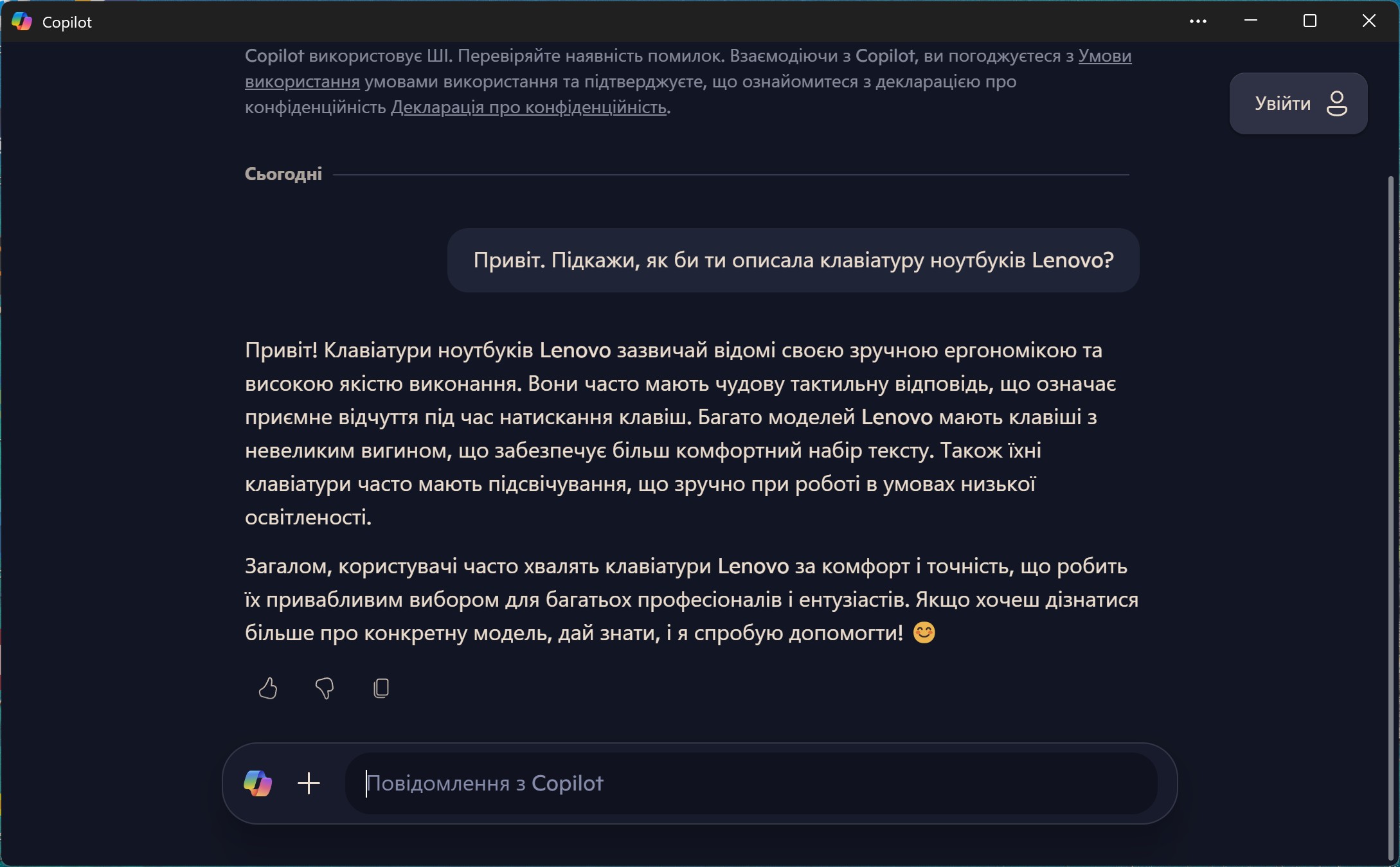The image size is (1400, 867).
Task: Copy the Copilot response with the copy icon
Action: (381, 688)
